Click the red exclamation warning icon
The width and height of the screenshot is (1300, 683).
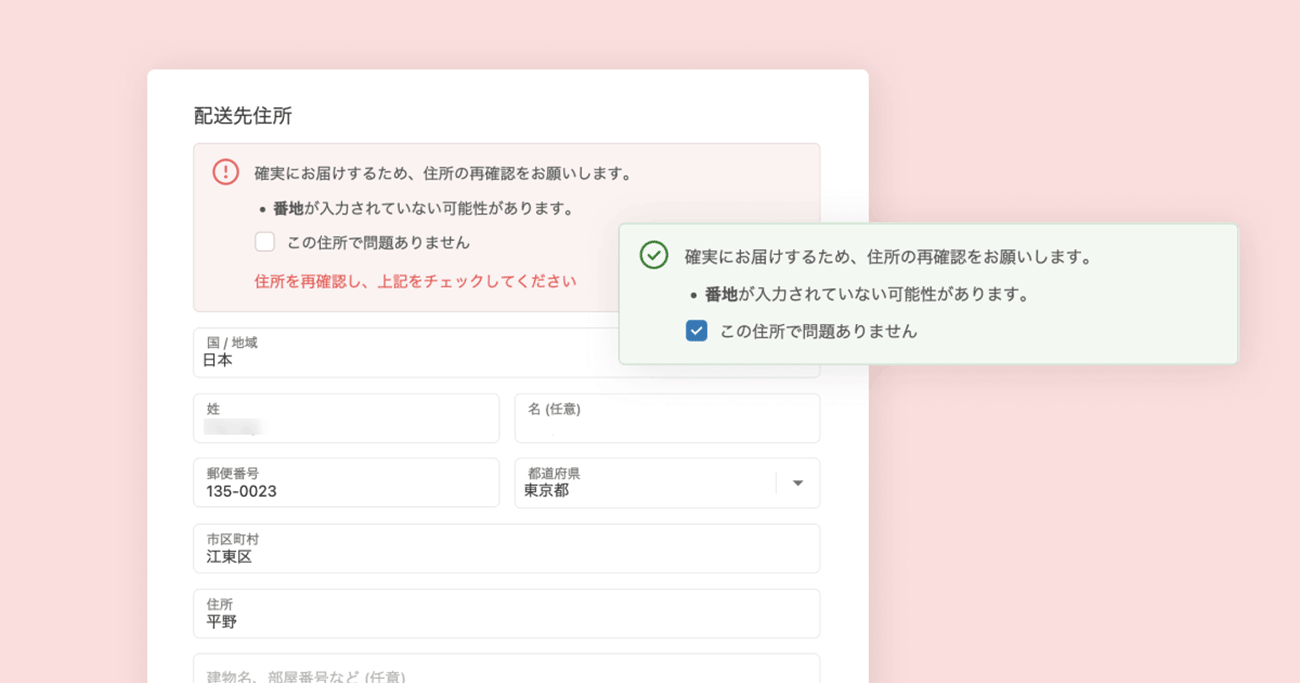[226, 172]
